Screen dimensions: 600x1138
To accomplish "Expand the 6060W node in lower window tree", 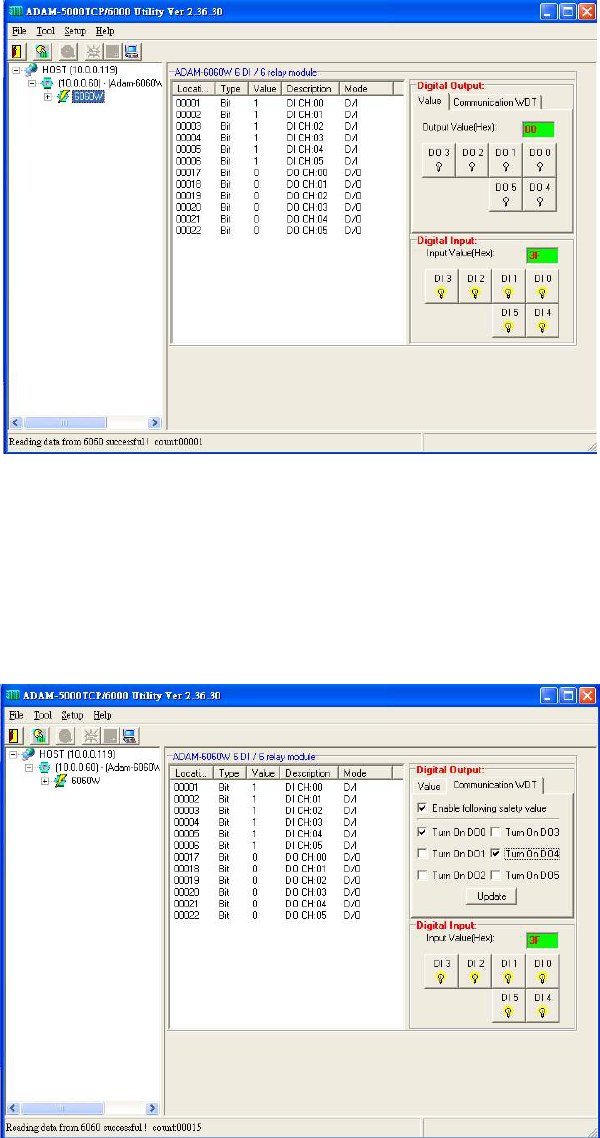I will click(45, 780).
